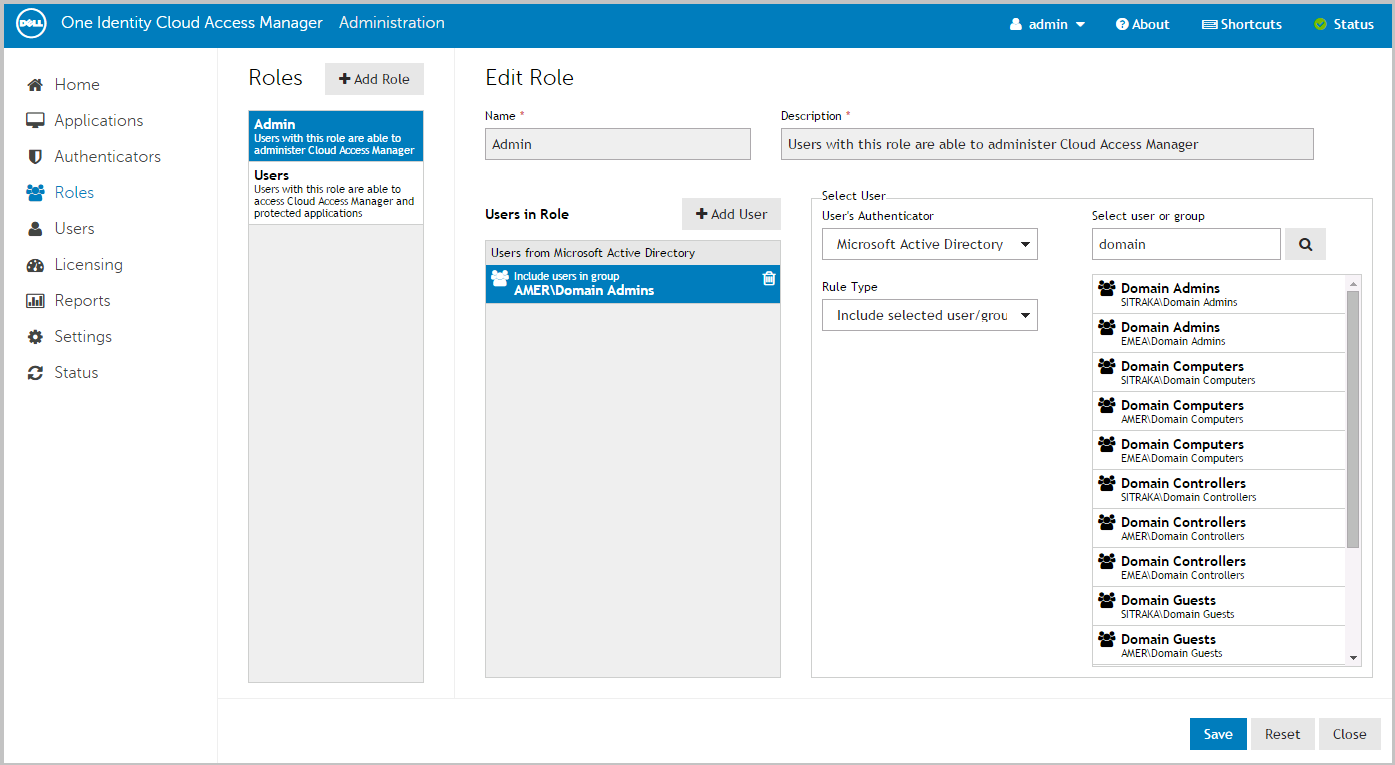Open the Rule Type dropdown
This screenshot has width=1395, height=765.
pos(929,315)
